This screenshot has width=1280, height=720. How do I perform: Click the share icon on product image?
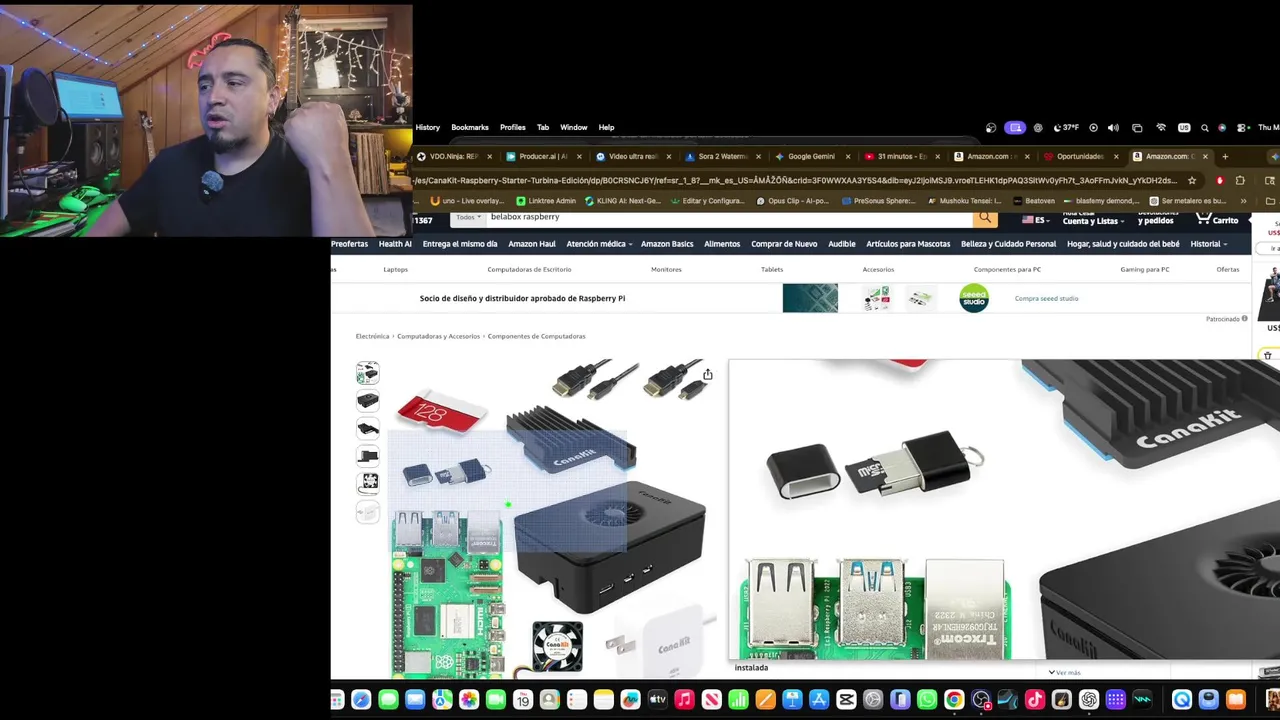tap(707, 375)
